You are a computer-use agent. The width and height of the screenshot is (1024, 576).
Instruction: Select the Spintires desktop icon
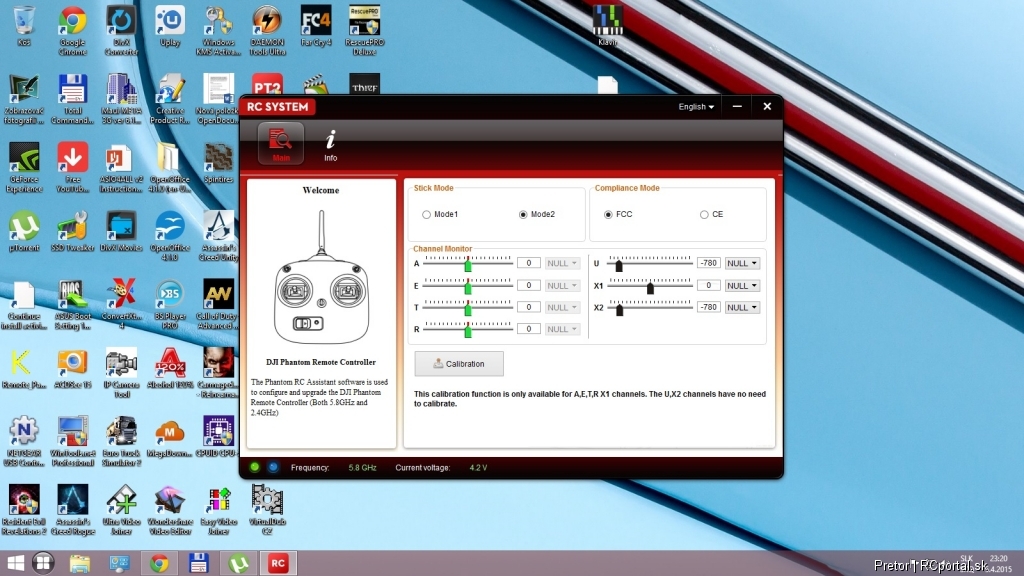[218, 163]
